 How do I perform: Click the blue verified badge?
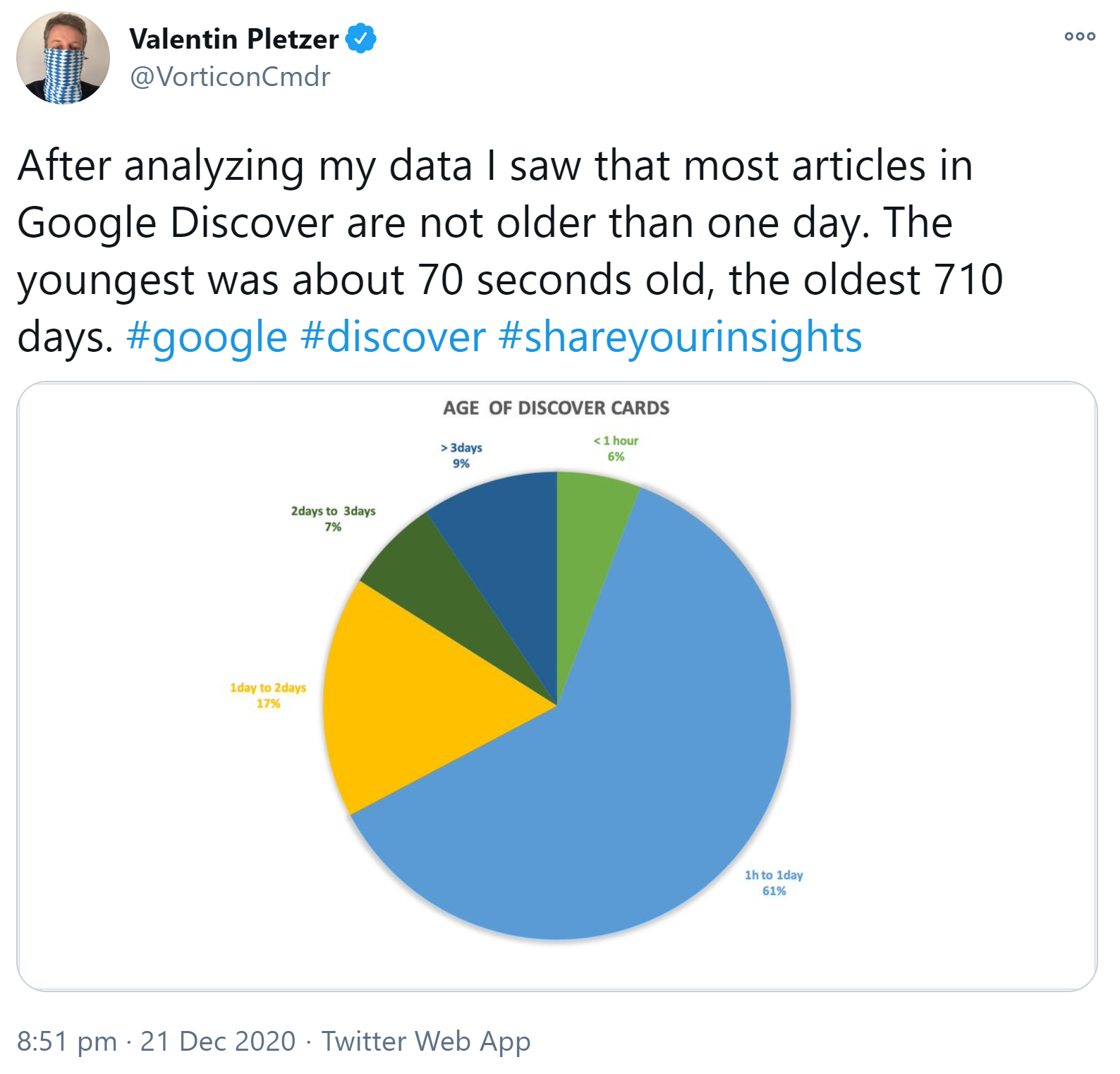tap(360, 39)
